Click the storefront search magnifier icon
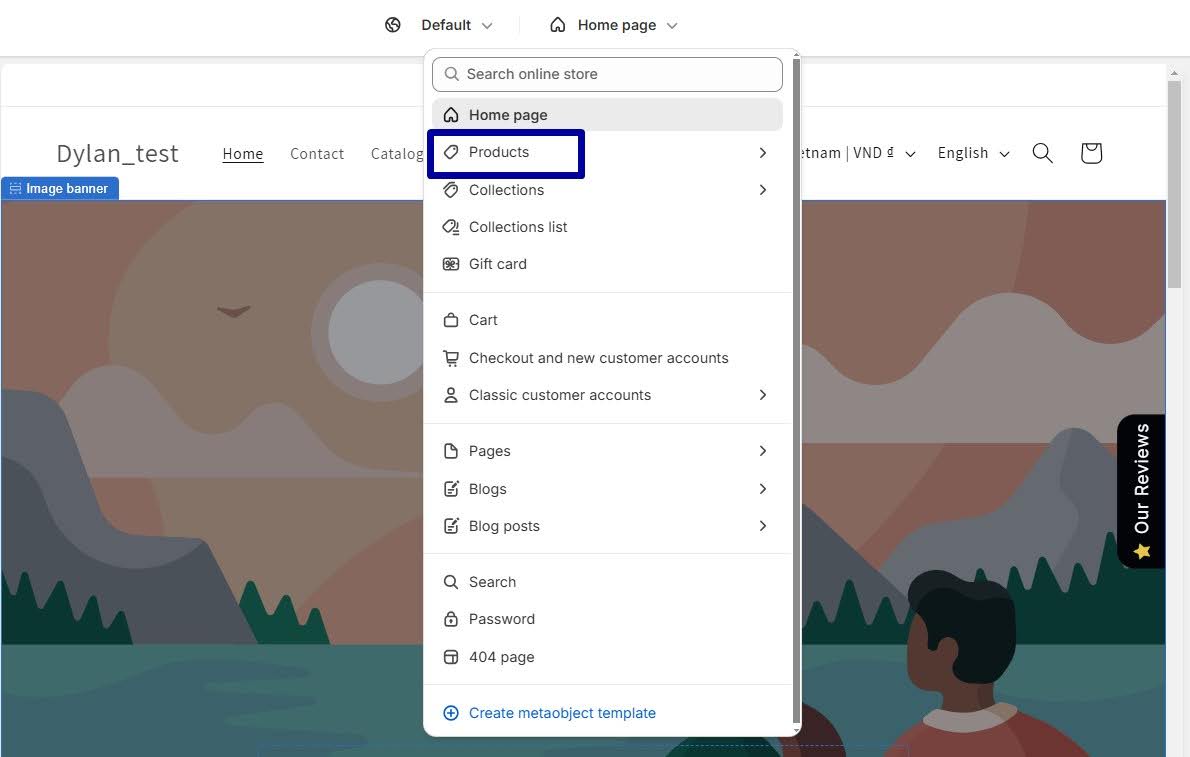This screenshot has width=1190, height=757. (1043, 153)
